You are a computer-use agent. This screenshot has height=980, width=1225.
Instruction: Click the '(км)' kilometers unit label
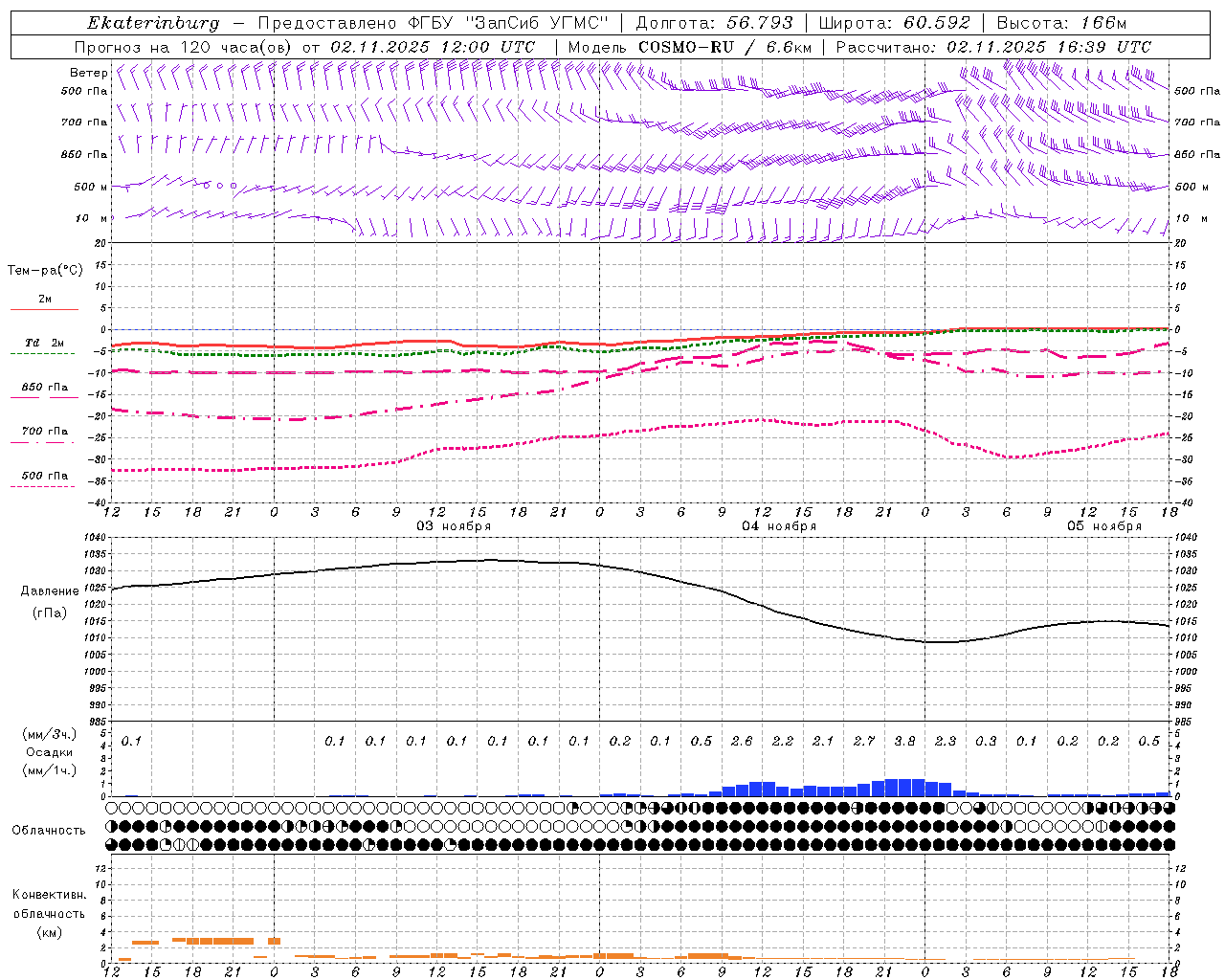(50, 932)
